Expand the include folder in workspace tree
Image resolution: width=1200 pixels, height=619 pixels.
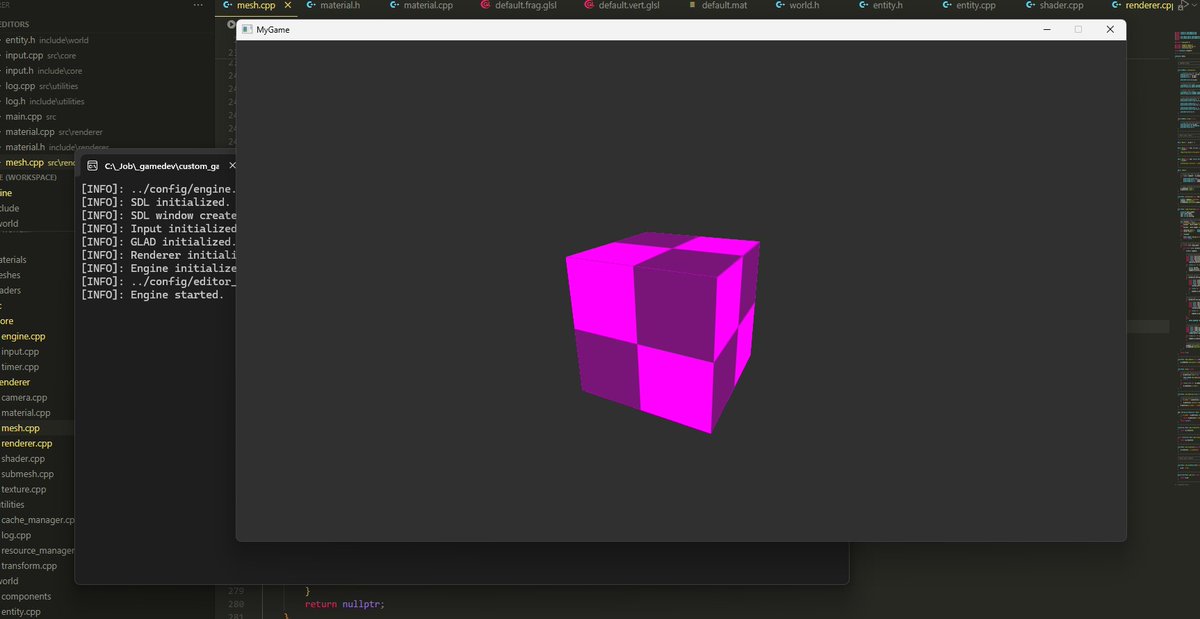click(10, 208)
